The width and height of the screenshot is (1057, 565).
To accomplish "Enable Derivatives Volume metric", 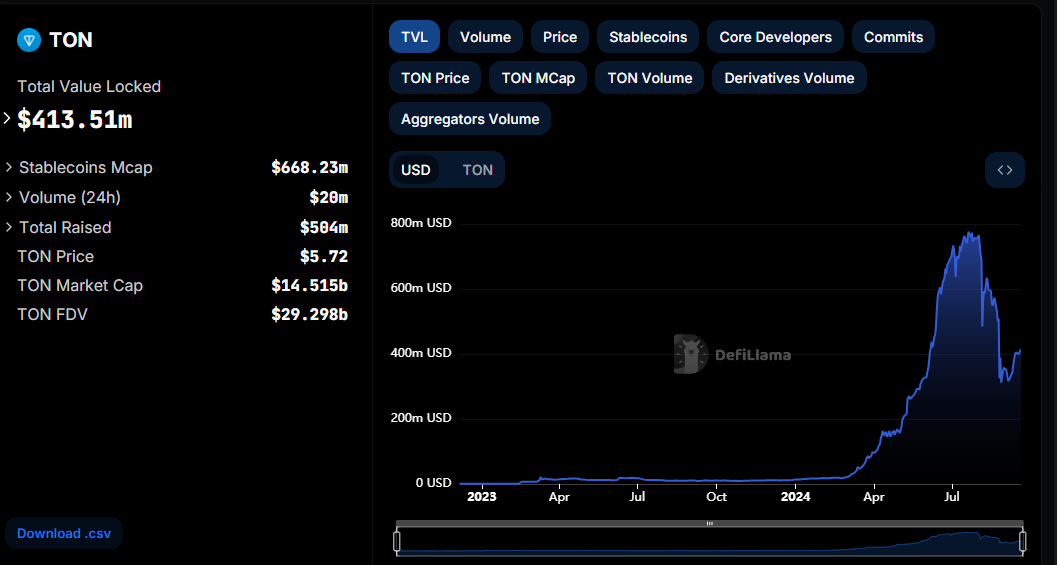I will (789, 78).
